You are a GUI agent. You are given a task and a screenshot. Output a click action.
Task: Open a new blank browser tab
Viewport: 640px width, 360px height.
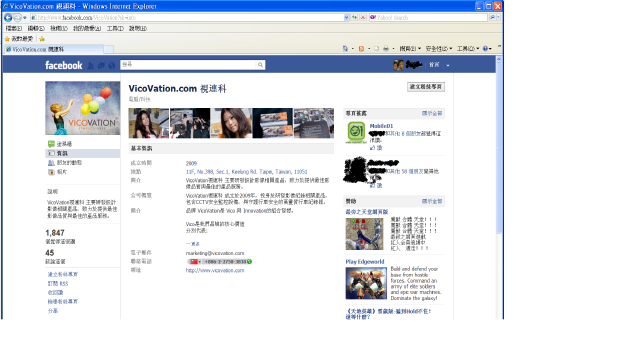pos(109,49)
